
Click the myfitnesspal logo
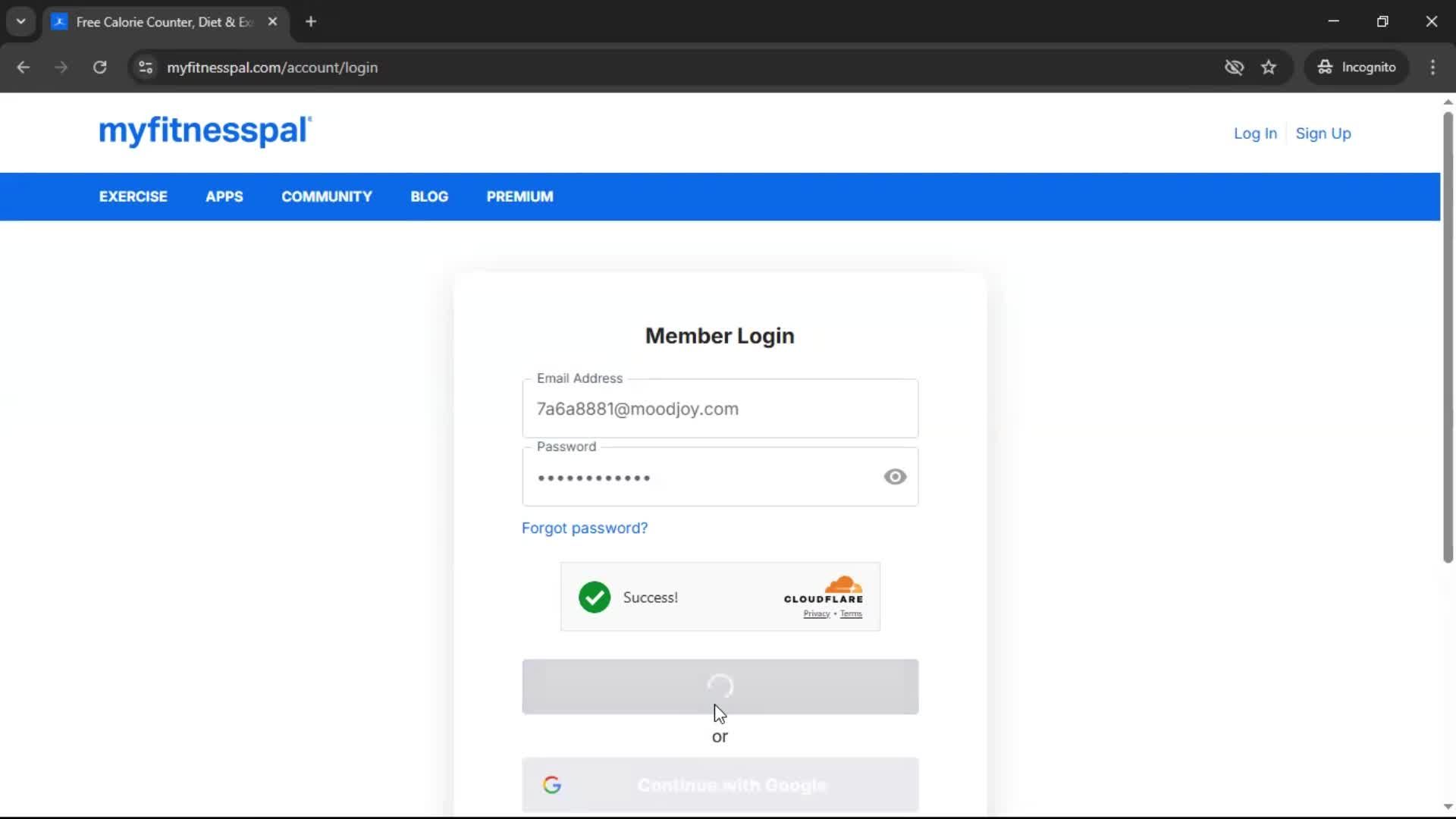(205, 131)
